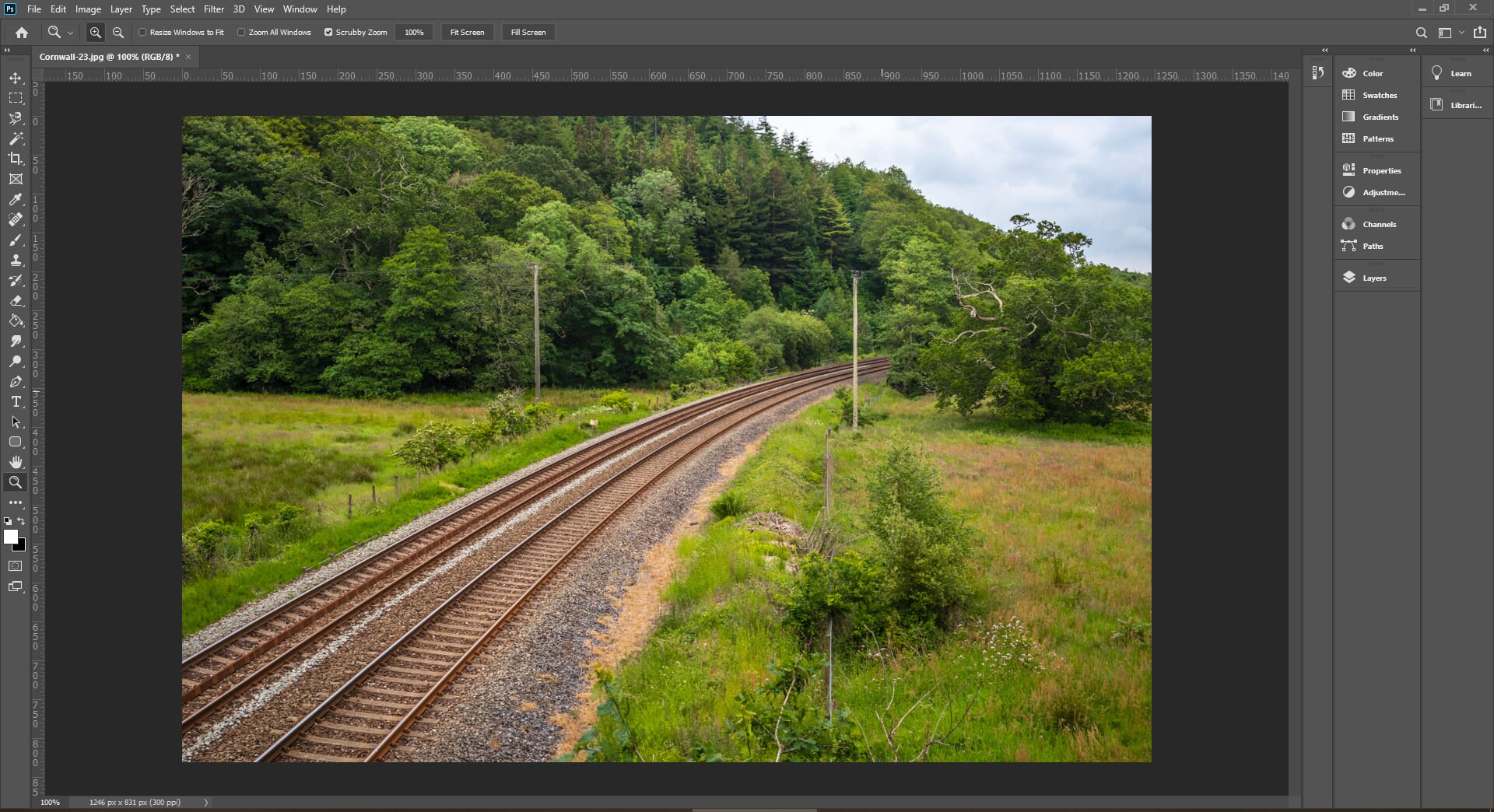This screenshot has width=1494, height=812.
Task: Click the Fill Screen button
Action: pos(528,33)
